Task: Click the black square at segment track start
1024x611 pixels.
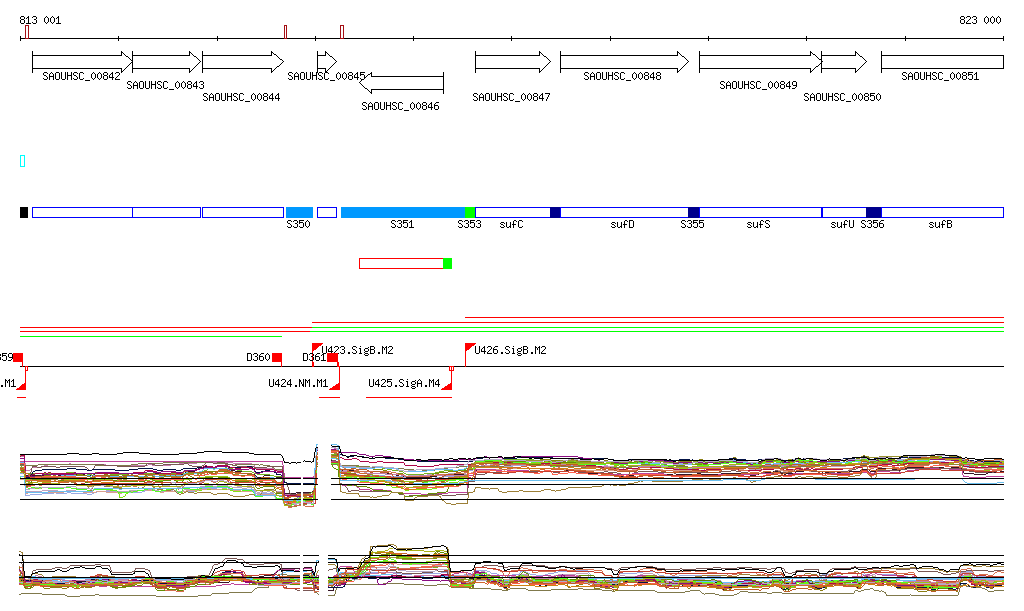Action: point(24,212)
